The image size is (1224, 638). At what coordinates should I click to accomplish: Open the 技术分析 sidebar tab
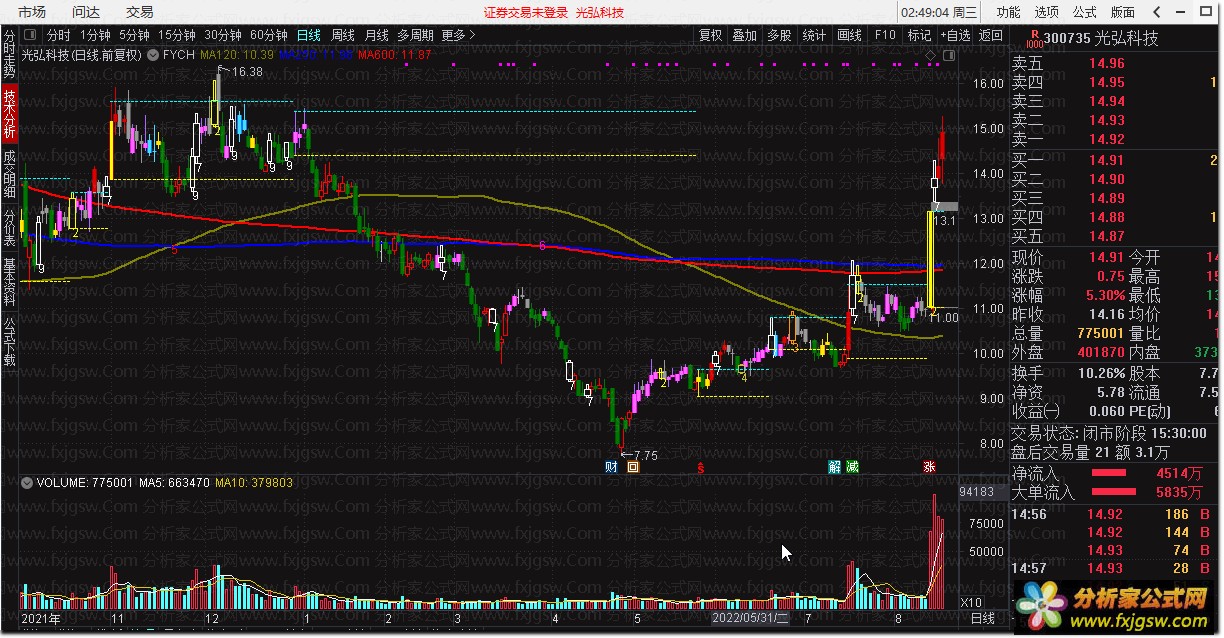click(x=9, y=113)
